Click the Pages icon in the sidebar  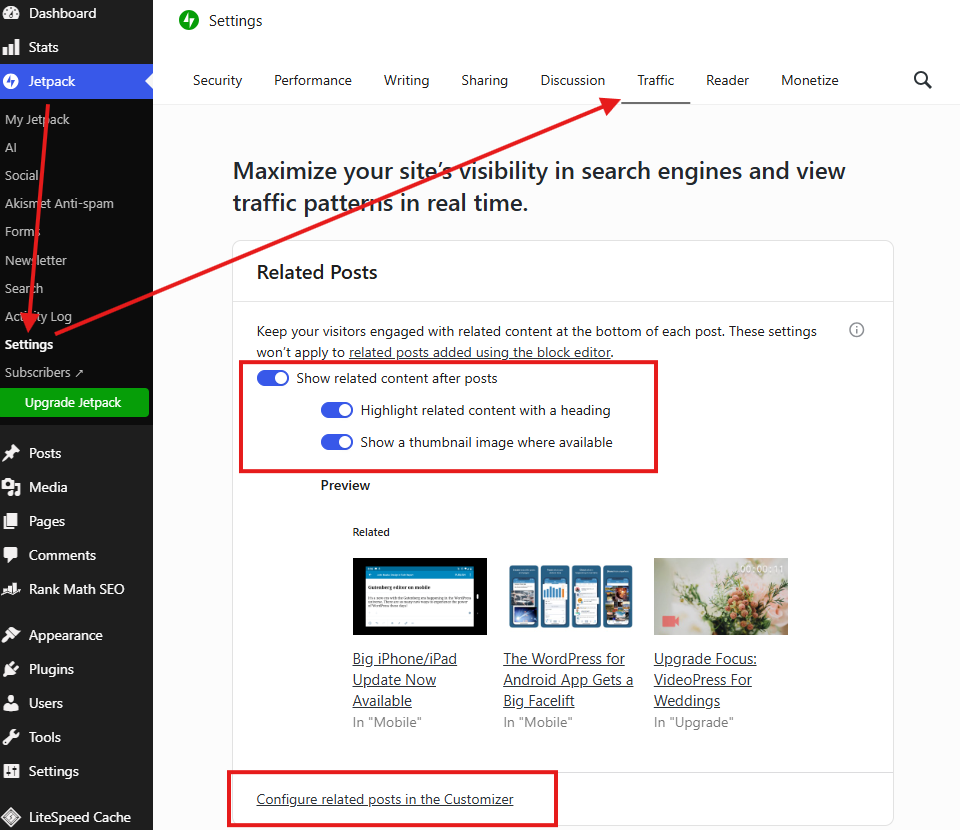(10, 521)
